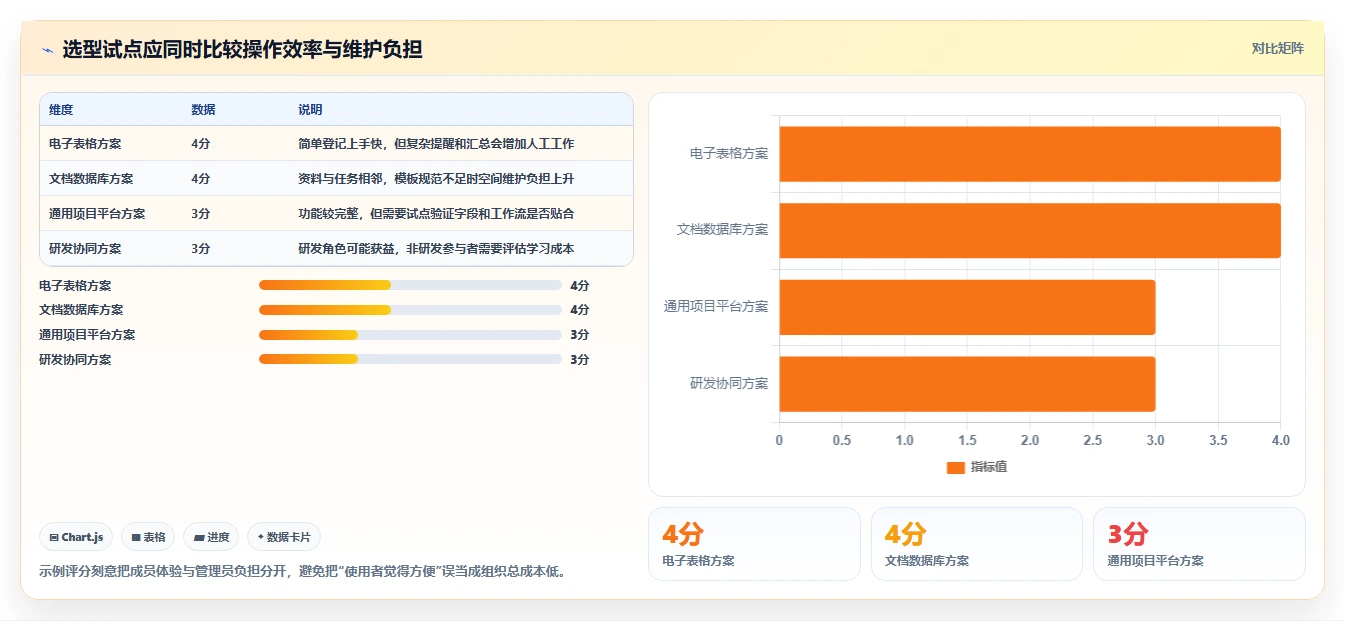Click x-axis tick value 4.0
The height and width of the screenshot is (621, 1345).
point(1280,441)
